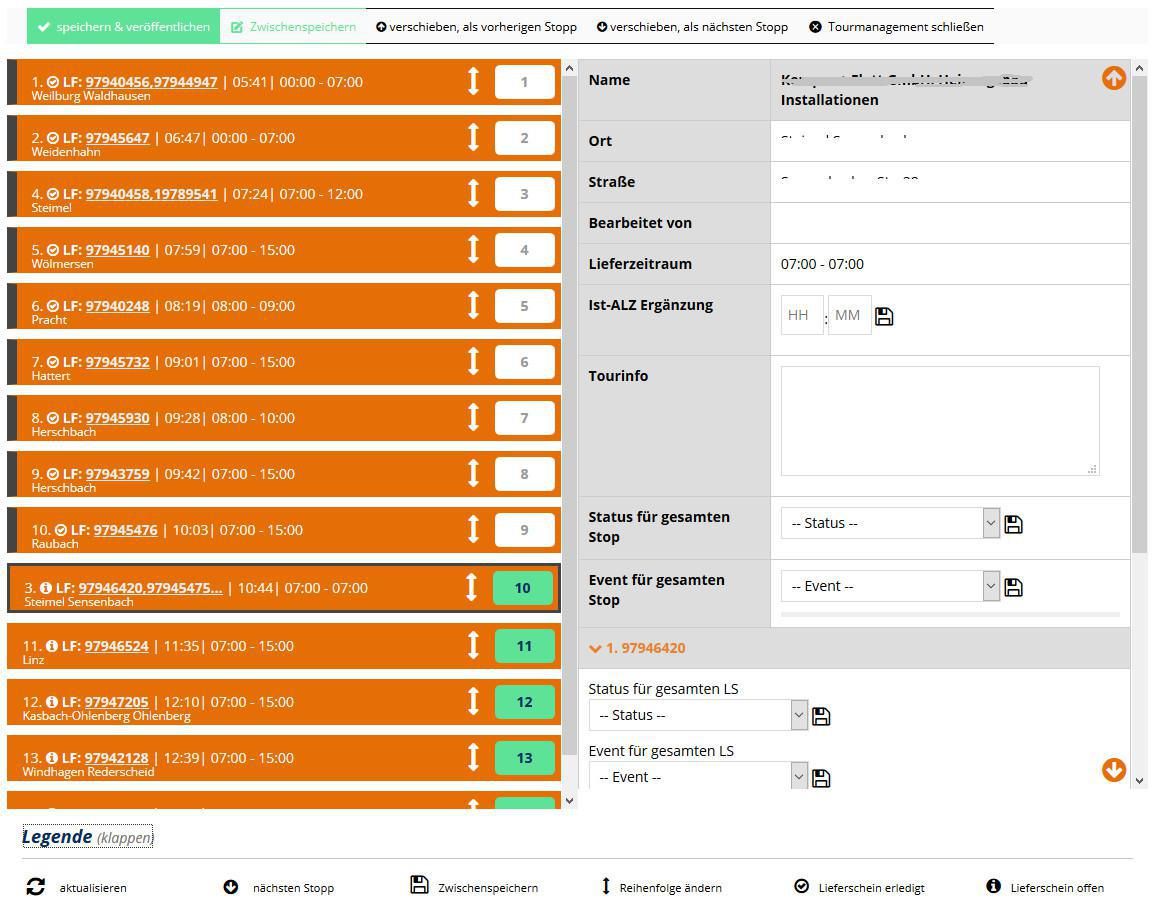Click the Tourinfo text area
The image size is (1156, 916).
click(940, 420)
